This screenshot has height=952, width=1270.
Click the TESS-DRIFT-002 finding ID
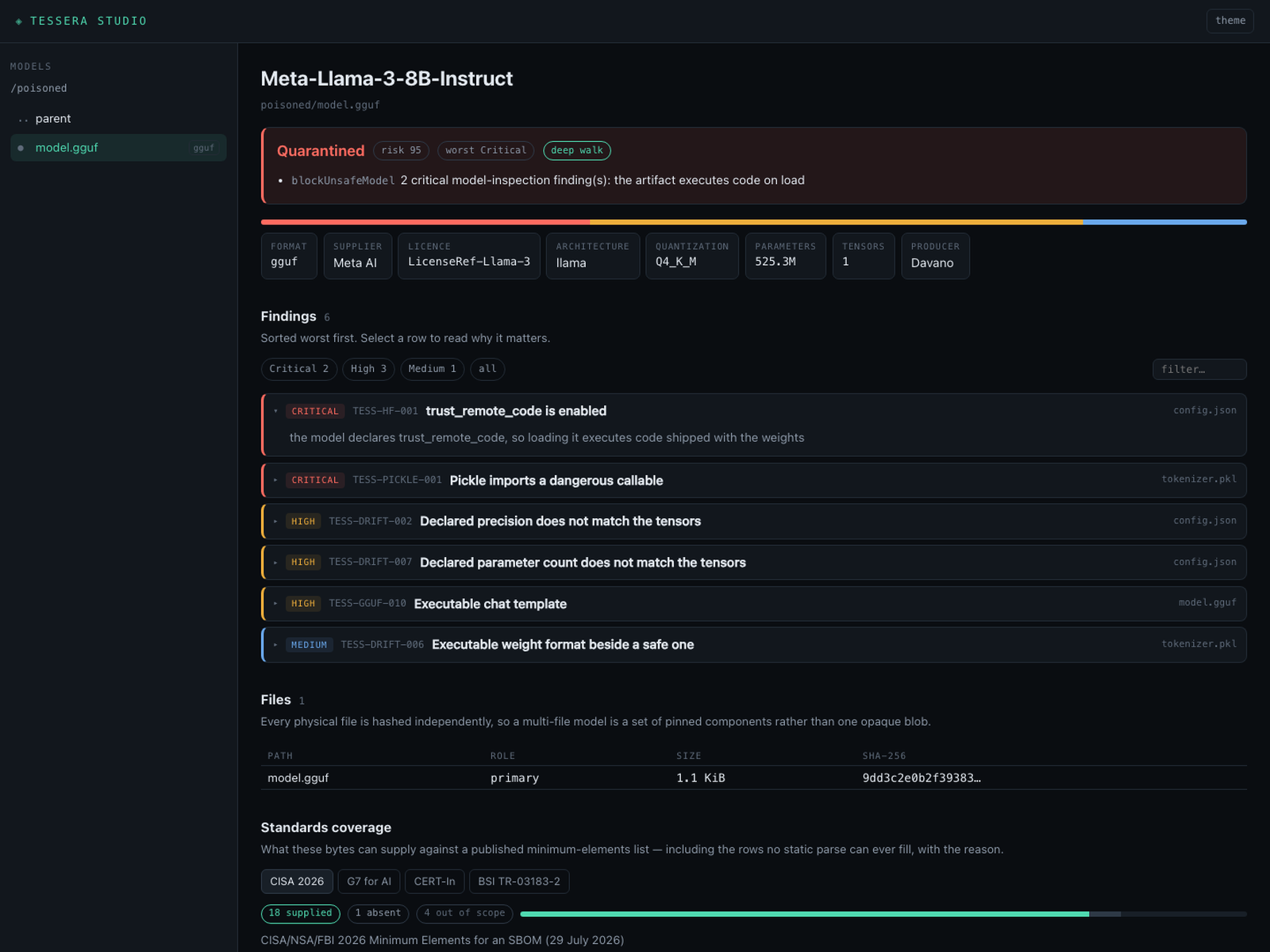pyautogui.click(x=371, y=521)
